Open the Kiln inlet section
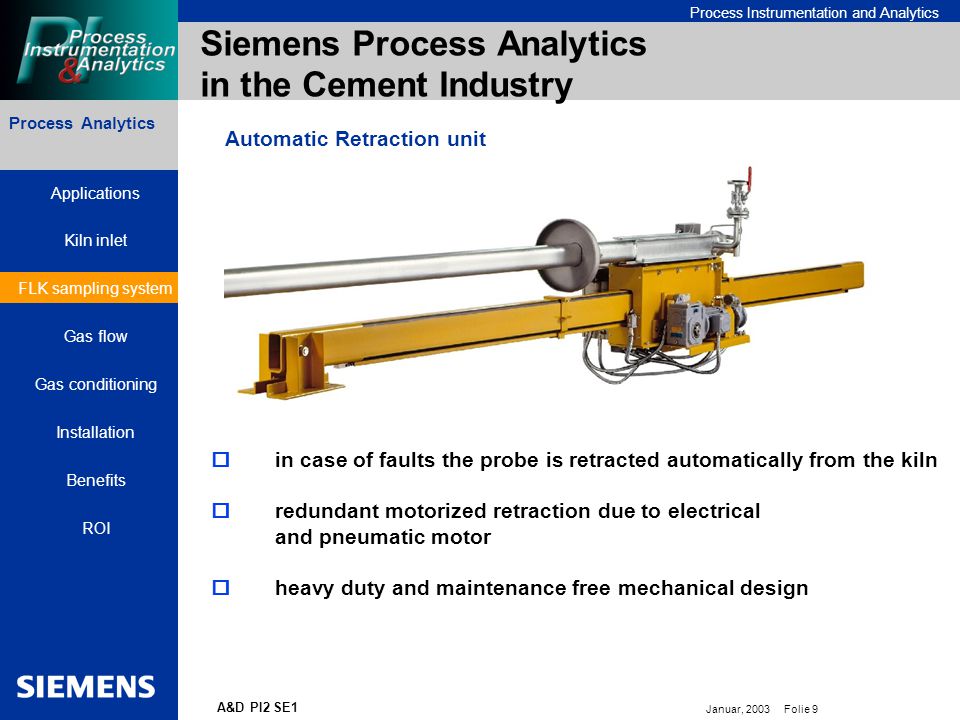The height and width of the screenshot is (720, 960). click(x=96, y=241)
